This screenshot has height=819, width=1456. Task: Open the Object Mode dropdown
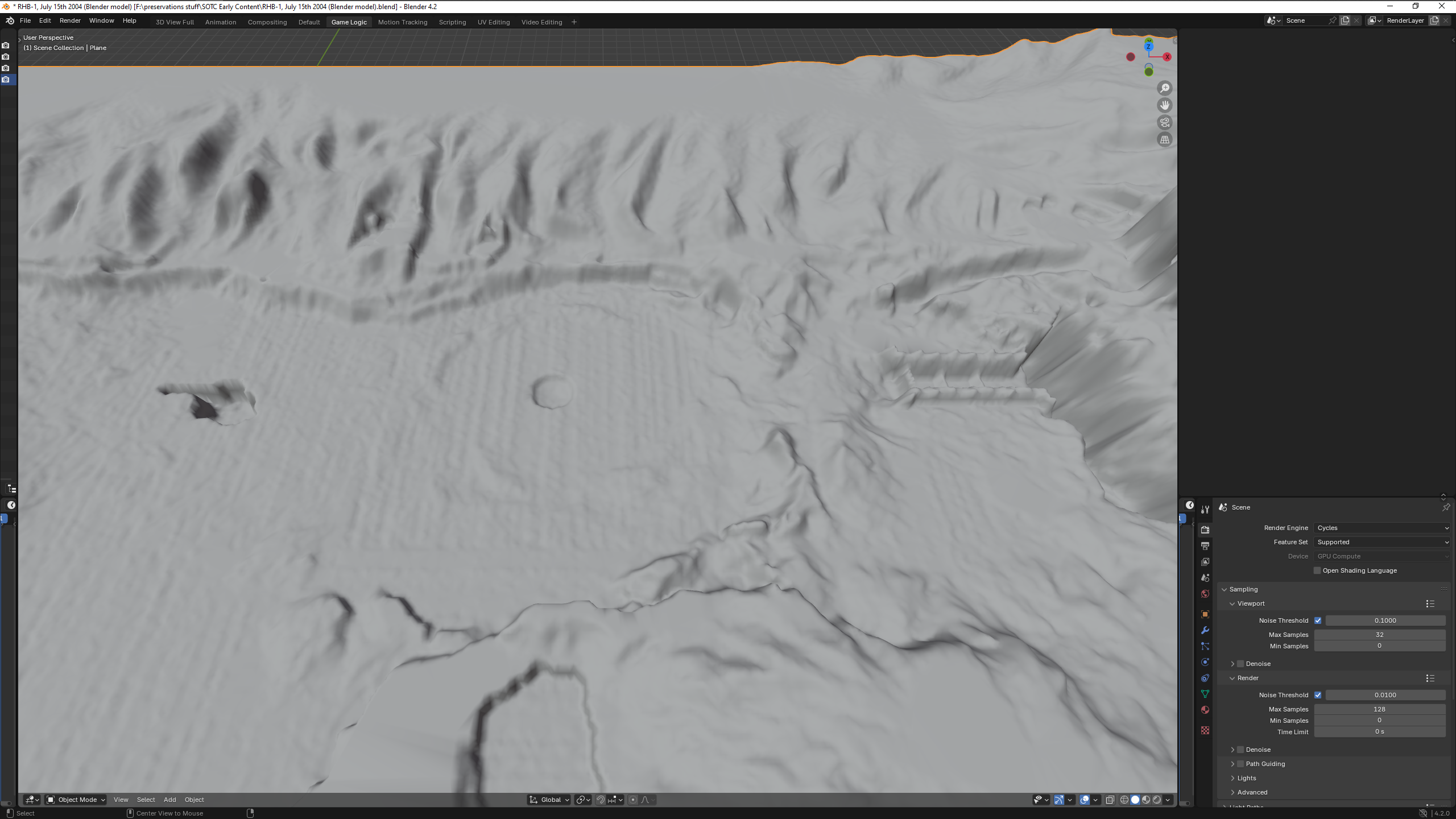pyautogui.click(x=76, y=800)
